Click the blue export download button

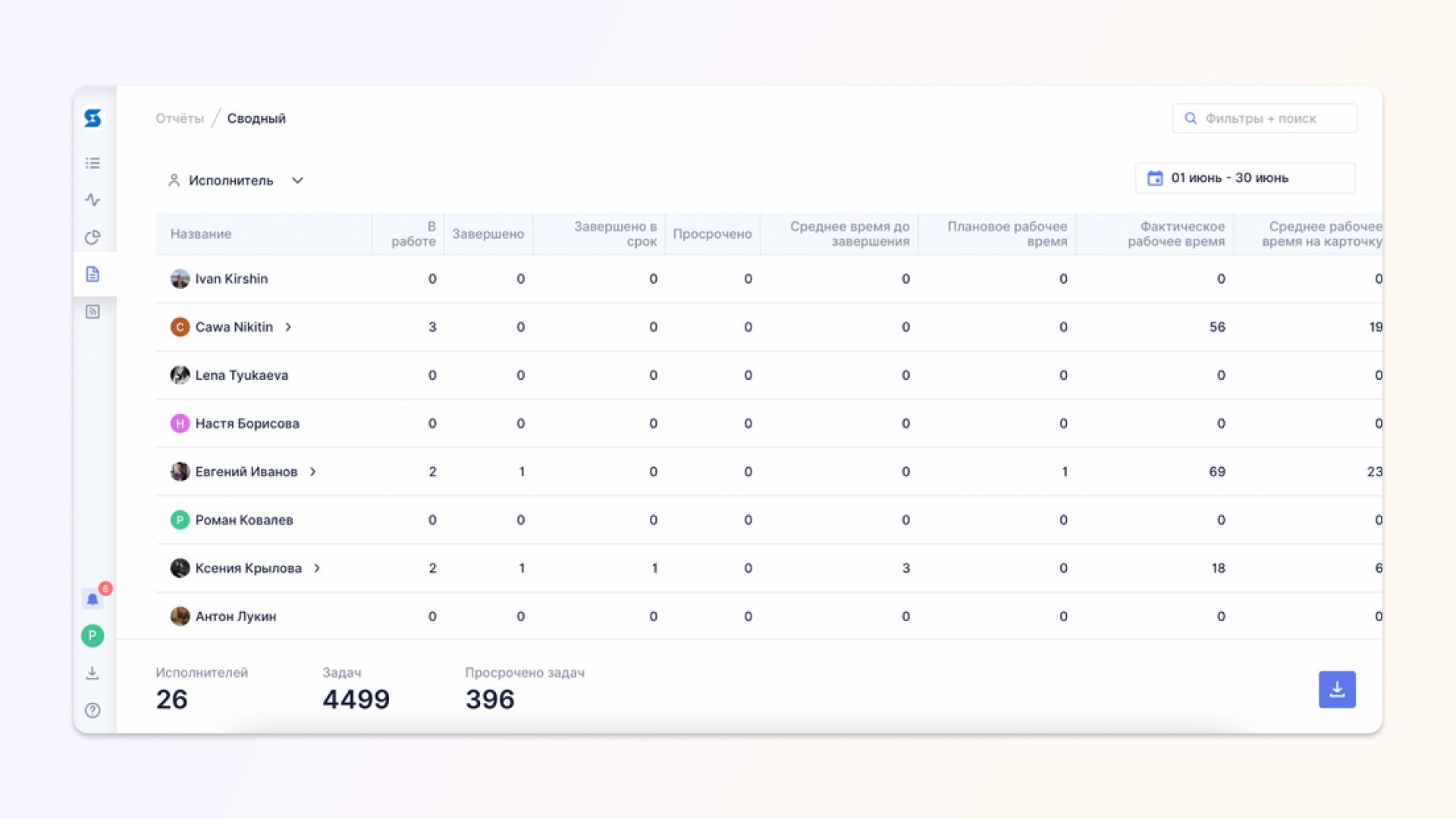pyautogui.click(x=1336, y=689)
